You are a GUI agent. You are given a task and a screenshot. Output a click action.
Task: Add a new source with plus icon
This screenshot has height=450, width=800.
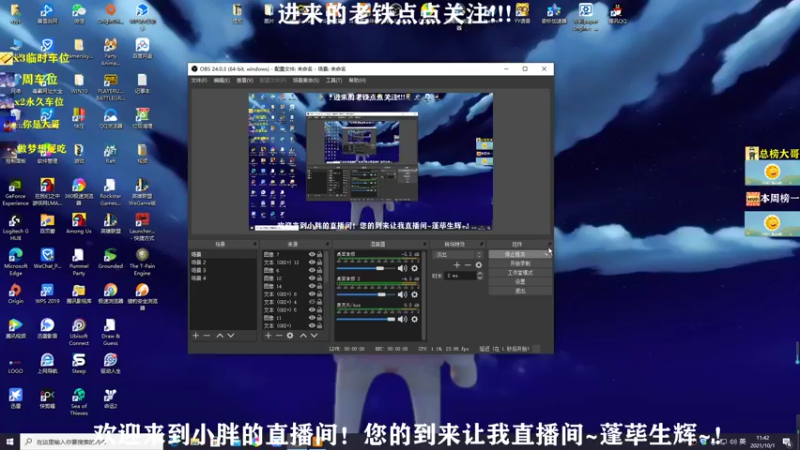(x=268, y=335)
